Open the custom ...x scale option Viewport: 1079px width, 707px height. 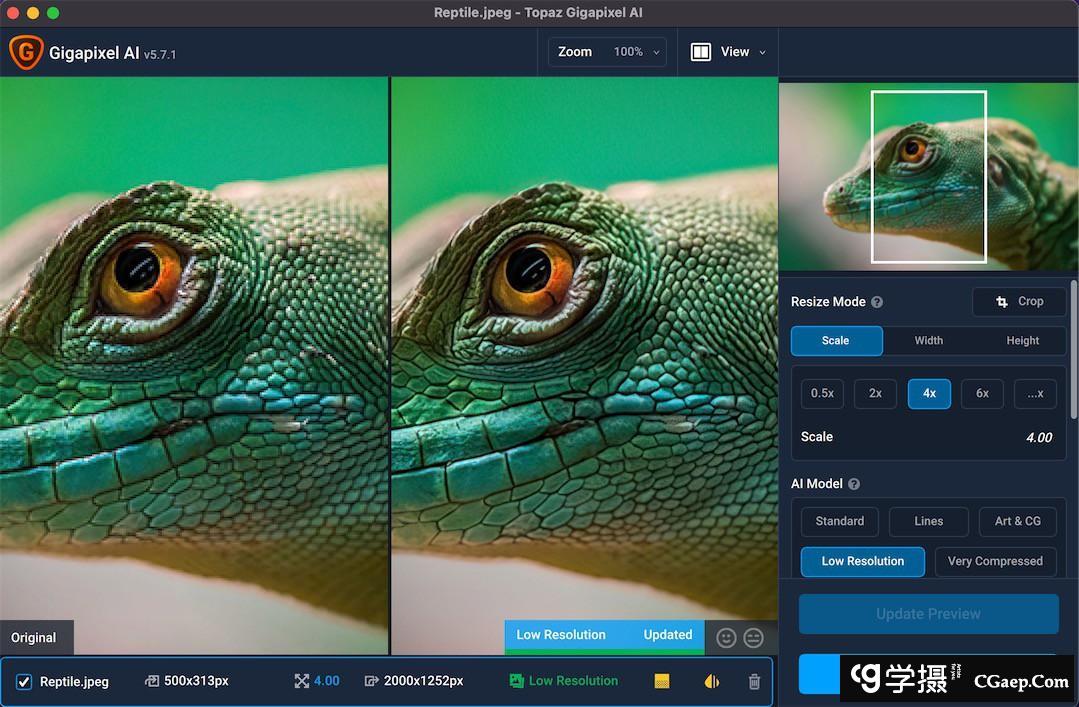point(1035,393)
